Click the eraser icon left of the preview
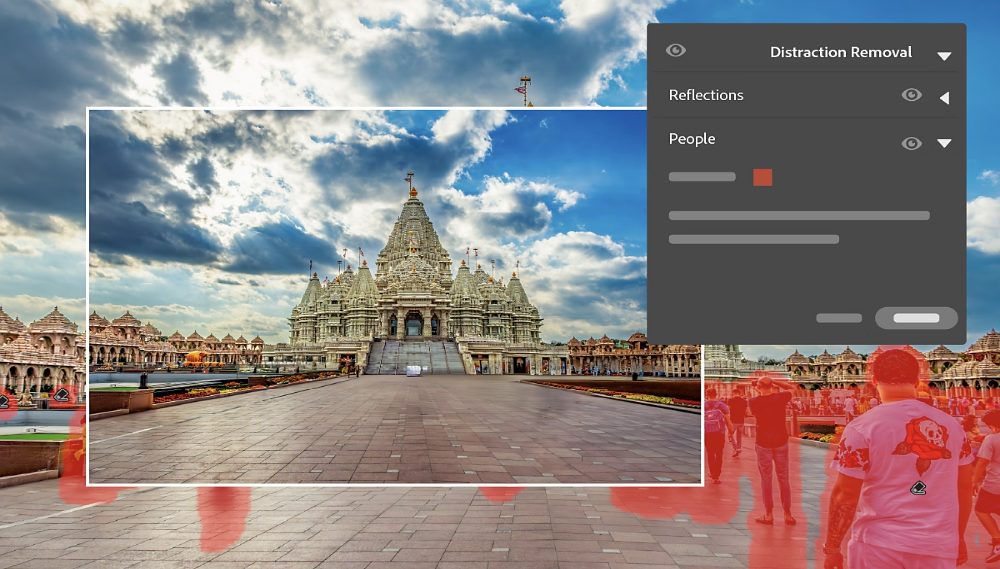Image resolution: width=1000 pixels, height=569 pixels. [62, 395]
